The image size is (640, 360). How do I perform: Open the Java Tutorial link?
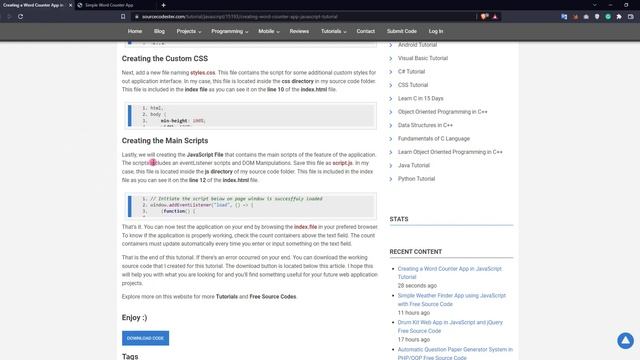(414, 165)
